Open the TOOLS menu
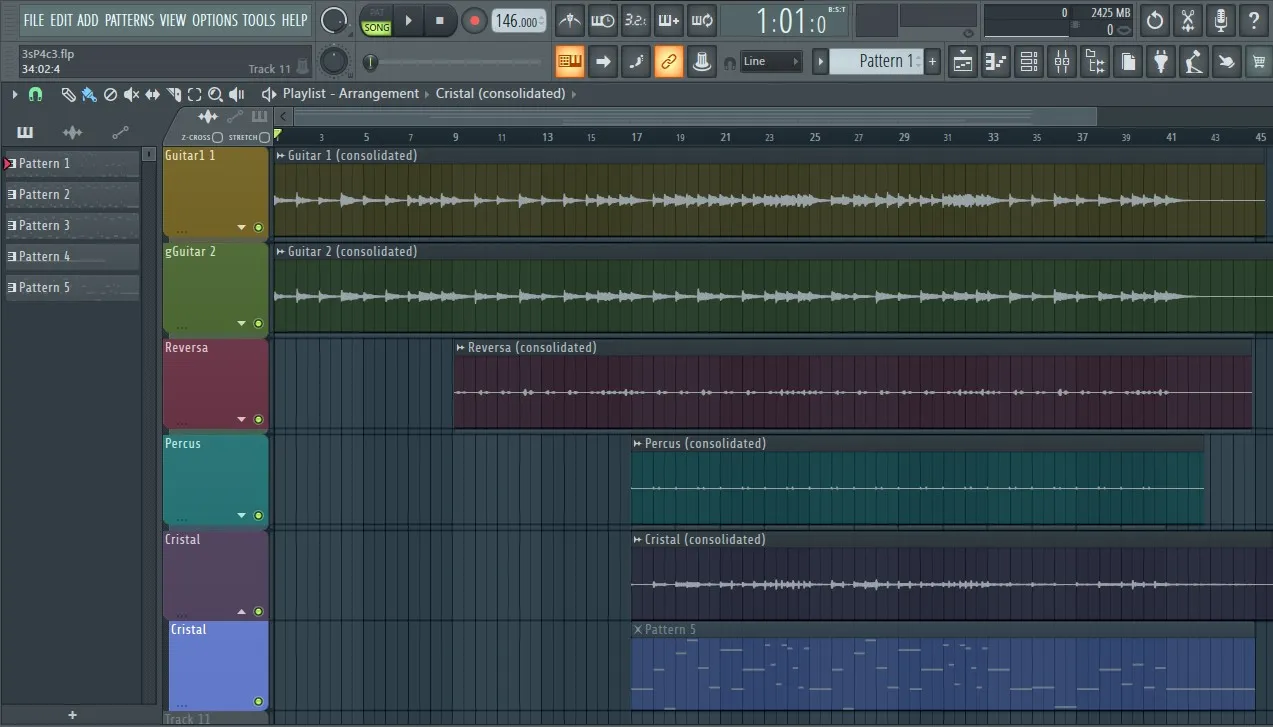 pos(259,20)
